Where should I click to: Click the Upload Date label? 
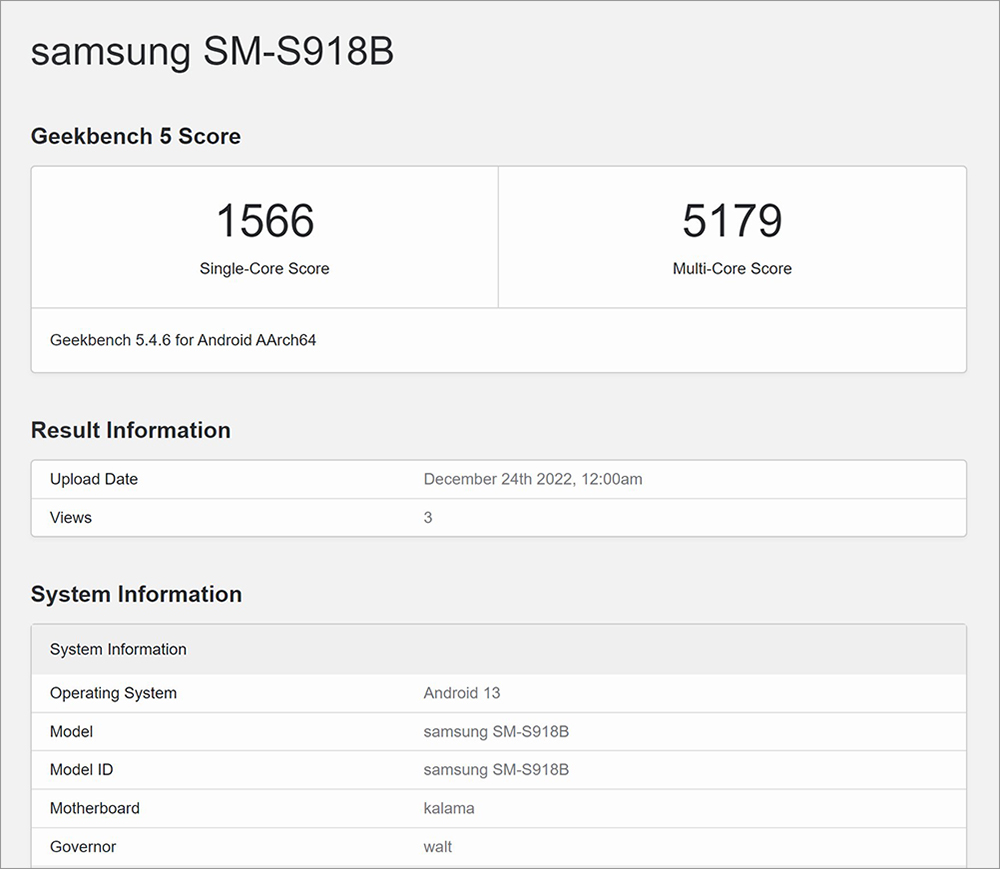click(x=94, y=479)
